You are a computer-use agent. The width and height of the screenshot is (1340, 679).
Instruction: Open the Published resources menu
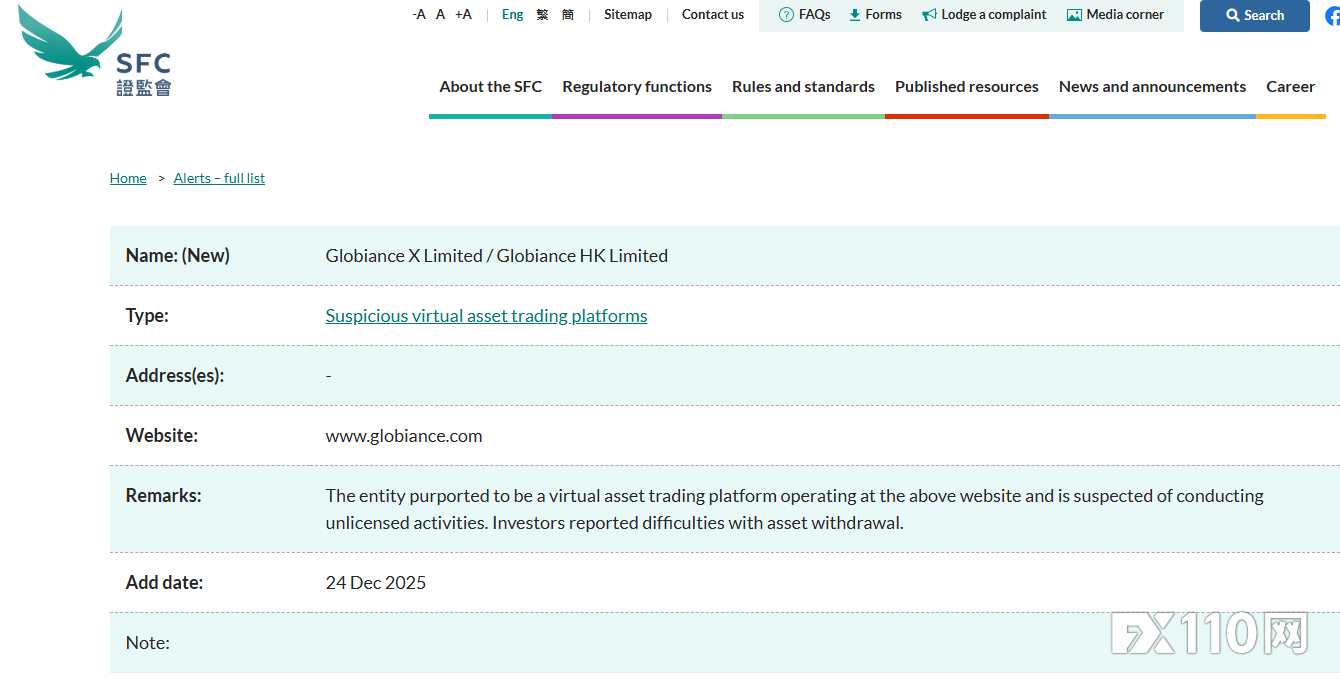pos(966,87)
